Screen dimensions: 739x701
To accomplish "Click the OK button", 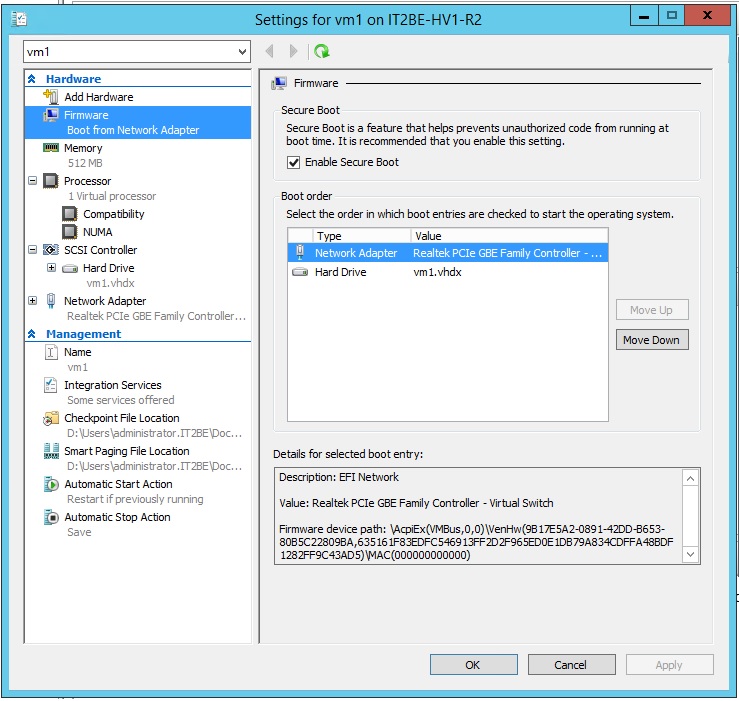I will coord(474,665).
